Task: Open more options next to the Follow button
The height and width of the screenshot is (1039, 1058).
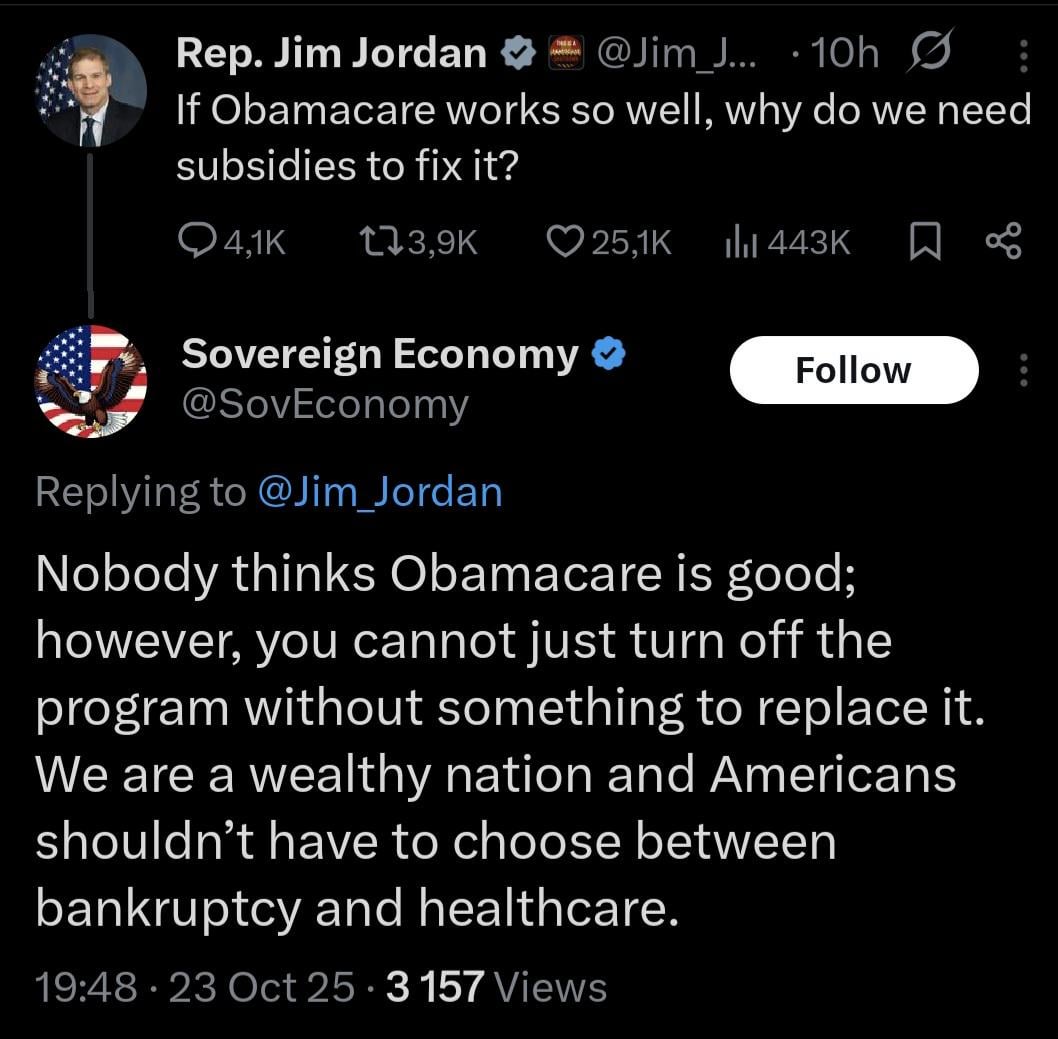Action: click(1022, 370)
